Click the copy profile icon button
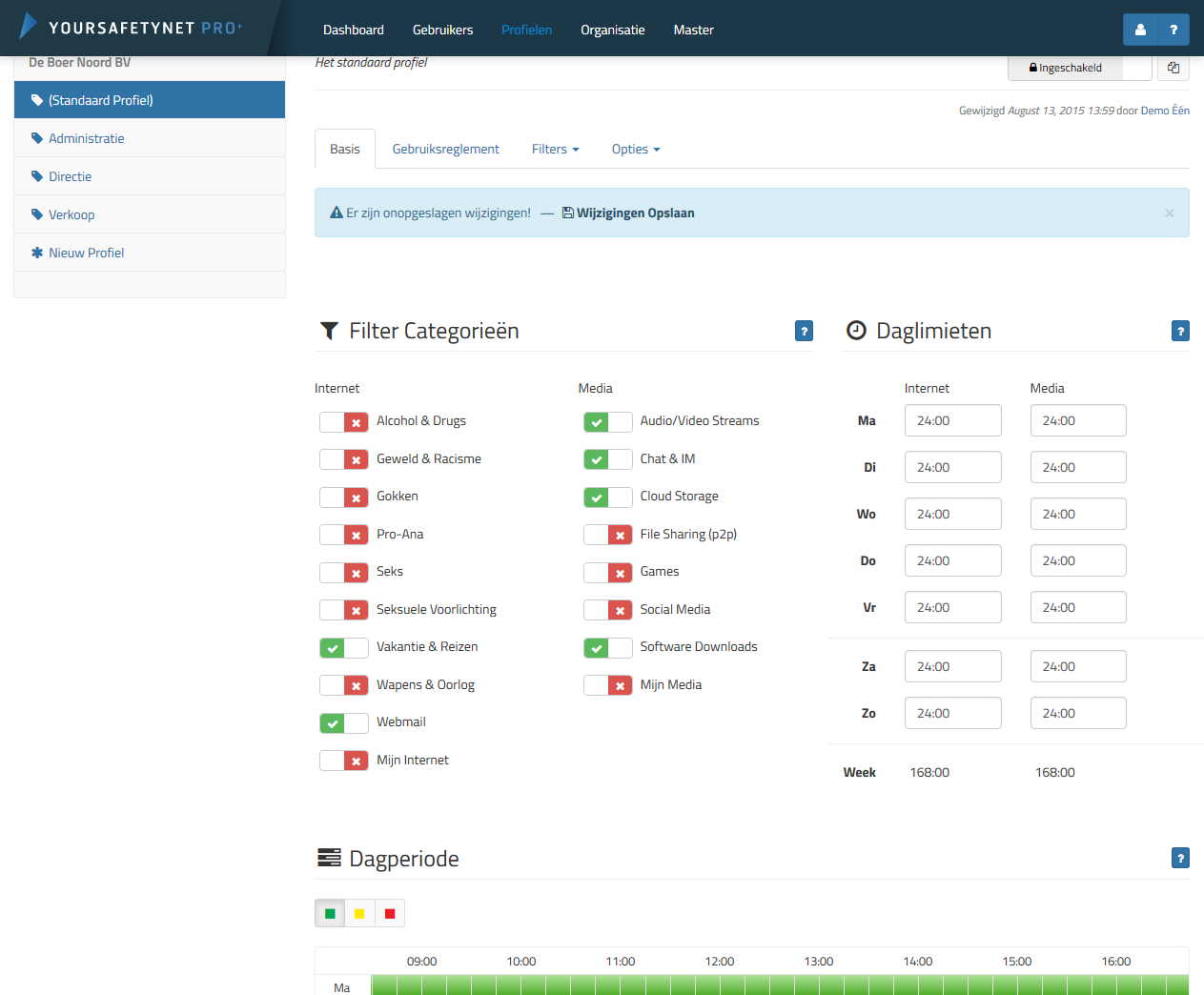This screenshot has width=1204, height=995. (1173, 68)
